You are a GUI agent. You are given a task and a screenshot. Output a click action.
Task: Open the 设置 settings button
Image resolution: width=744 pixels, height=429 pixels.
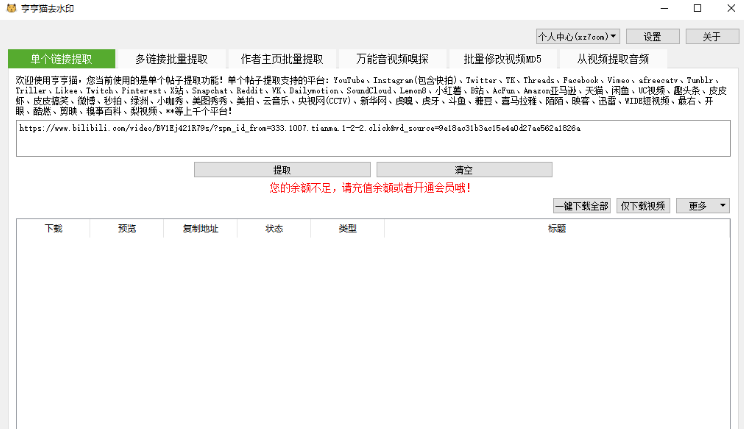point(652,37)
